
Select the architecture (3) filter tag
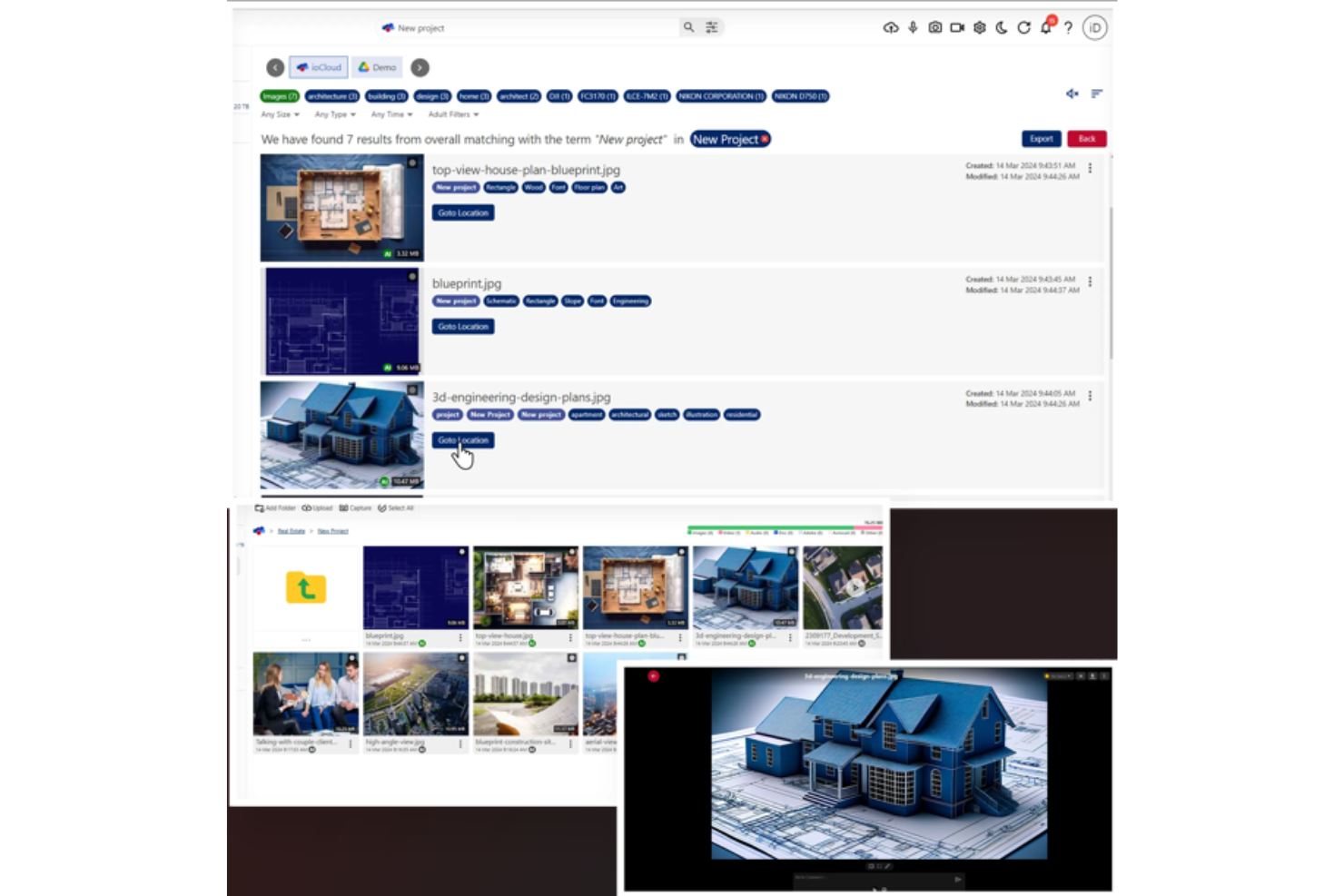pos(332,96)
